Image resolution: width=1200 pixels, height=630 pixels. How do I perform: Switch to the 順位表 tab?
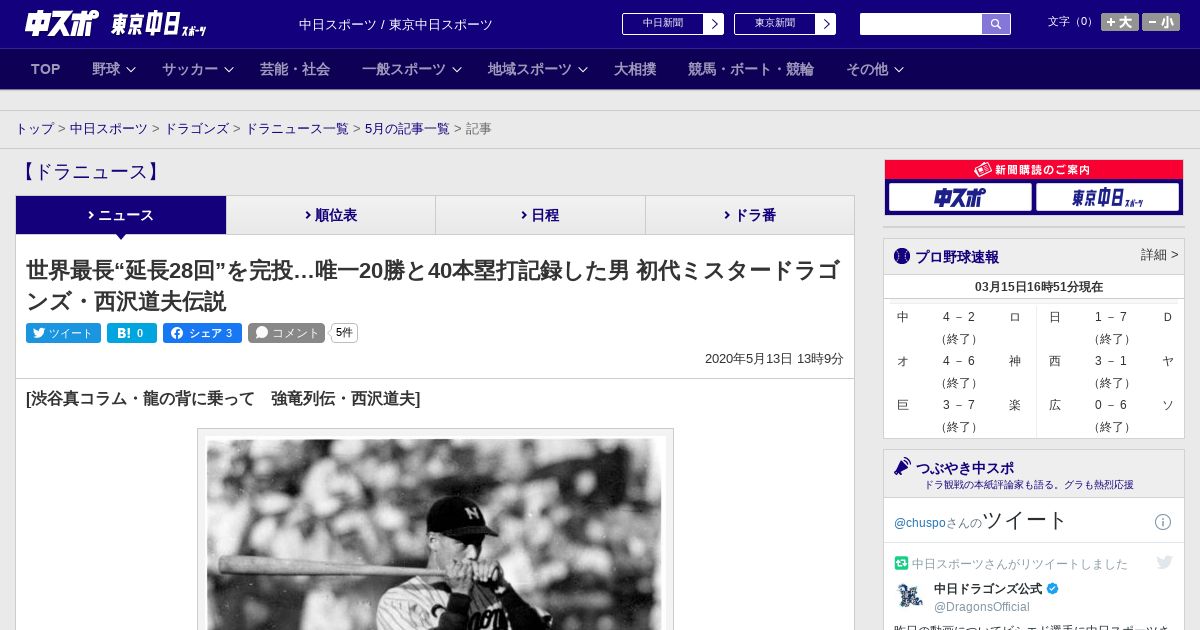click(x=331, y=215)
